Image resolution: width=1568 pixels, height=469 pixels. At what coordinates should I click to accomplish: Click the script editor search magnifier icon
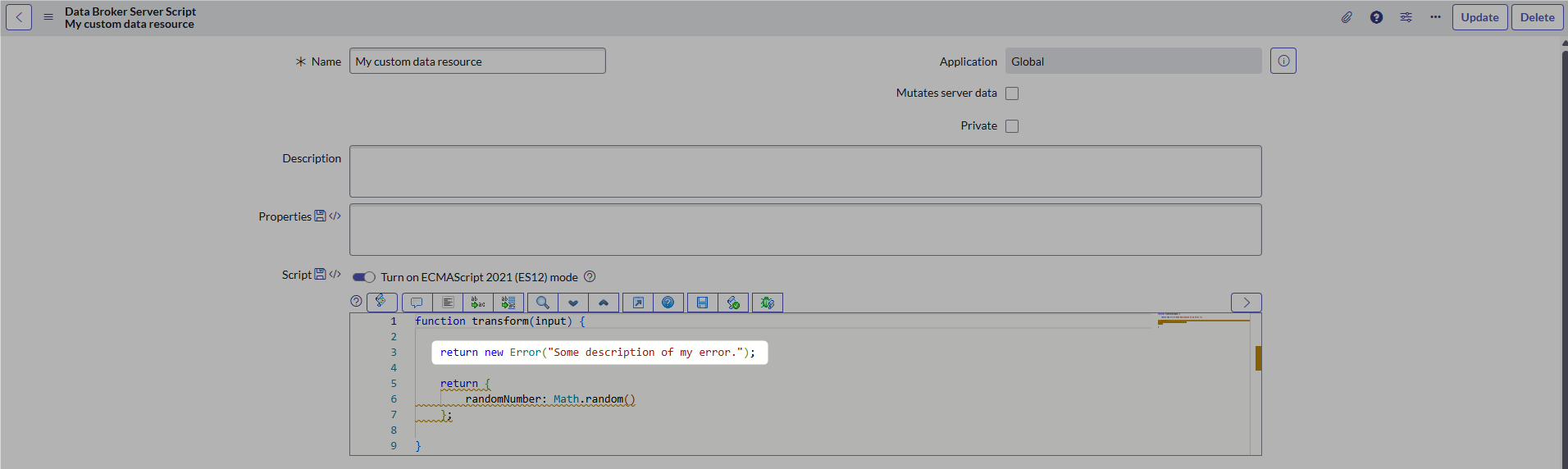point(542,303)
